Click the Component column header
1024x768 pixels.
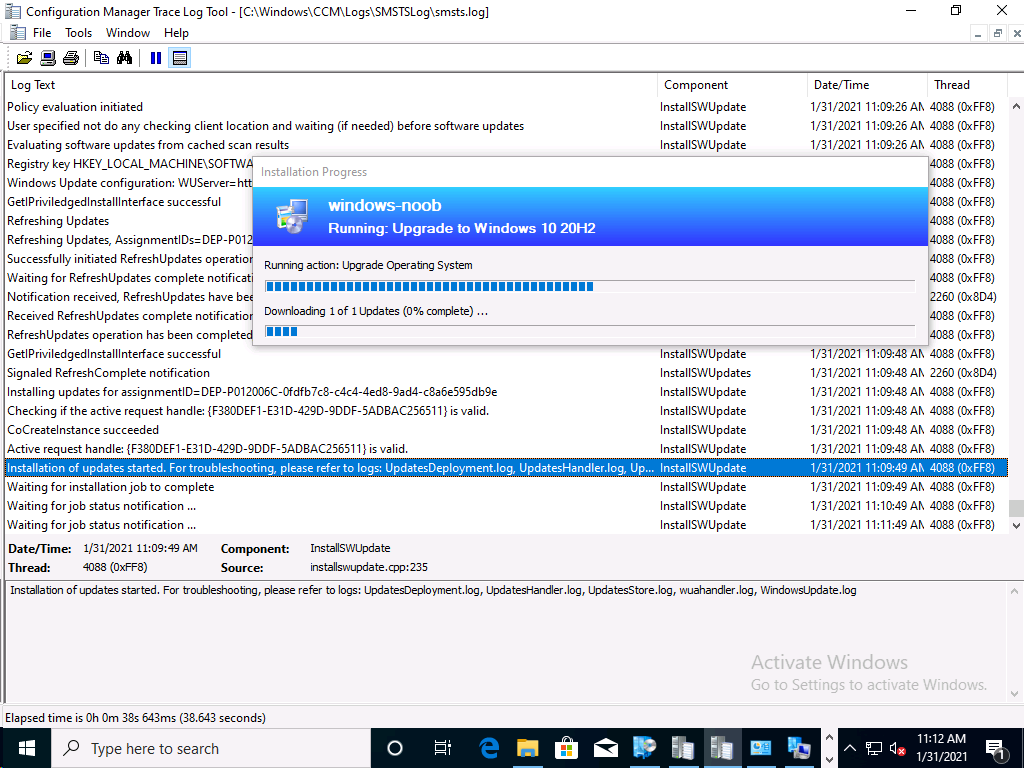(733, 85)
